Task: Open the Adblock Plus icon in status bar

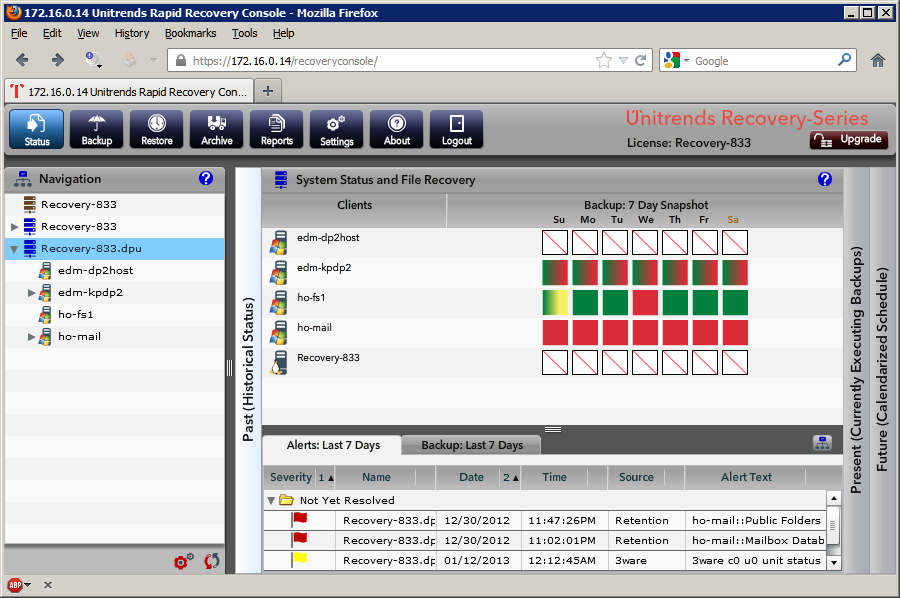Action: click(15, 585)
